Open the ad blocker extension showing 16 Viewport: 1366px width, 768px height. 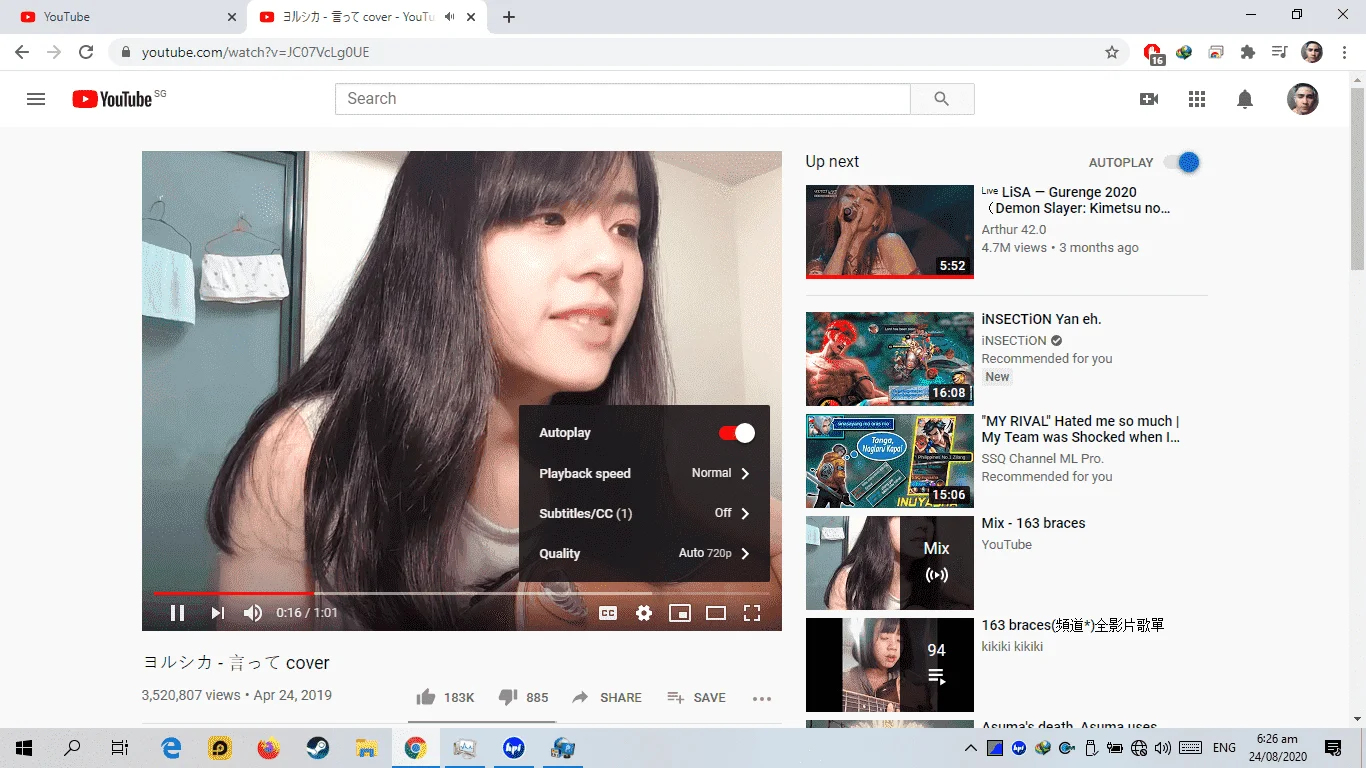[x=1153, y=53]
